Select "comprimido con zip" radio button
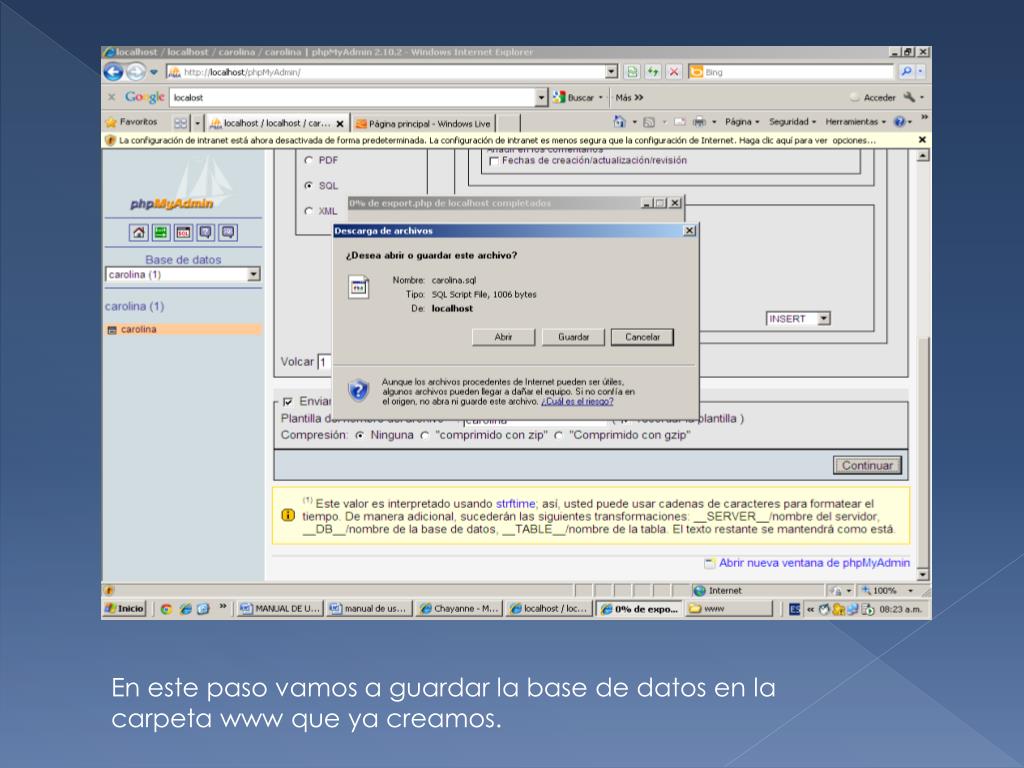 (x=424, y=436)
